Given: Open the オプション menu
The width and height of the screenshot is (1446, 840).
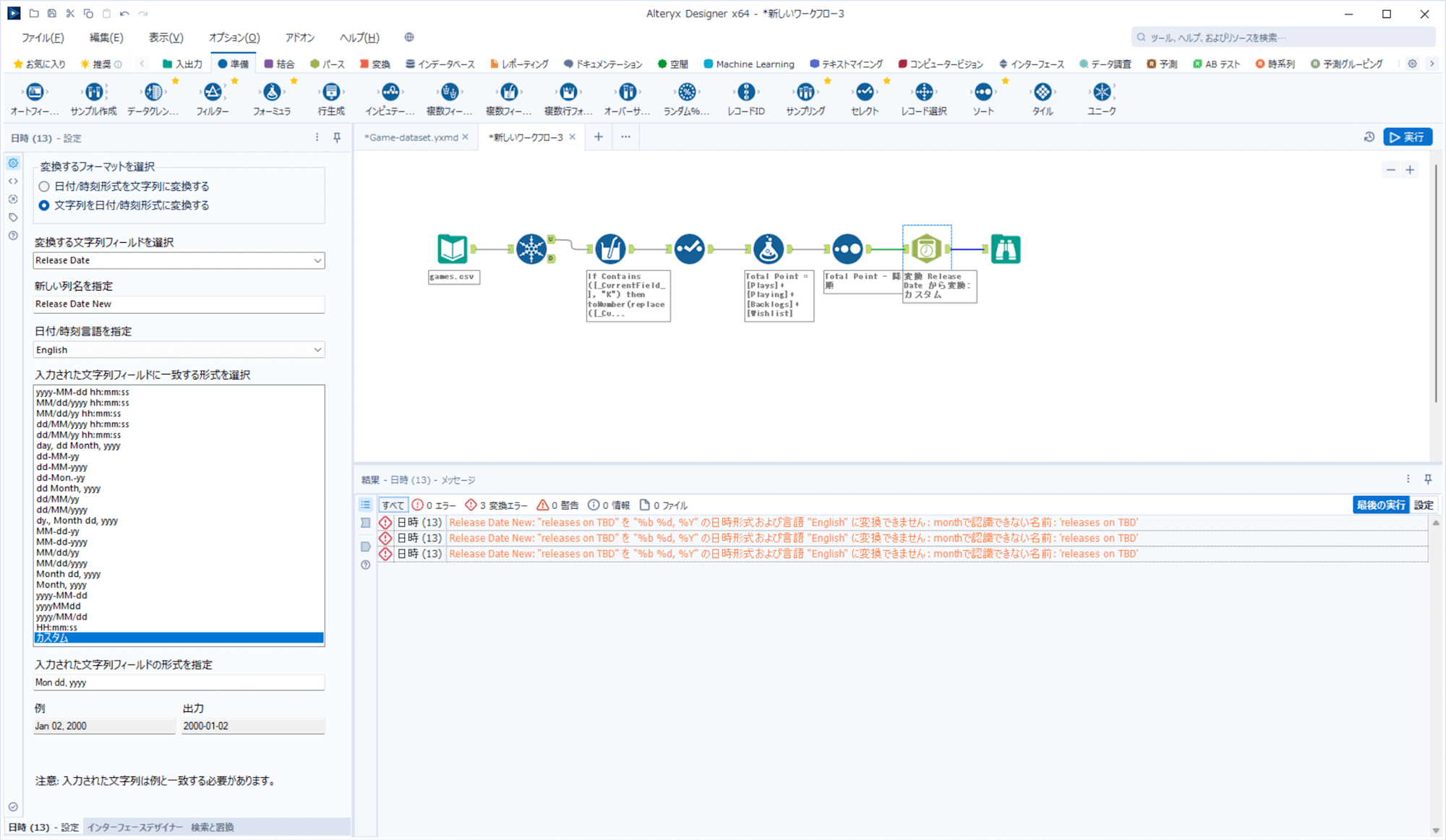Looking at the screenshot, I should 234,38.
